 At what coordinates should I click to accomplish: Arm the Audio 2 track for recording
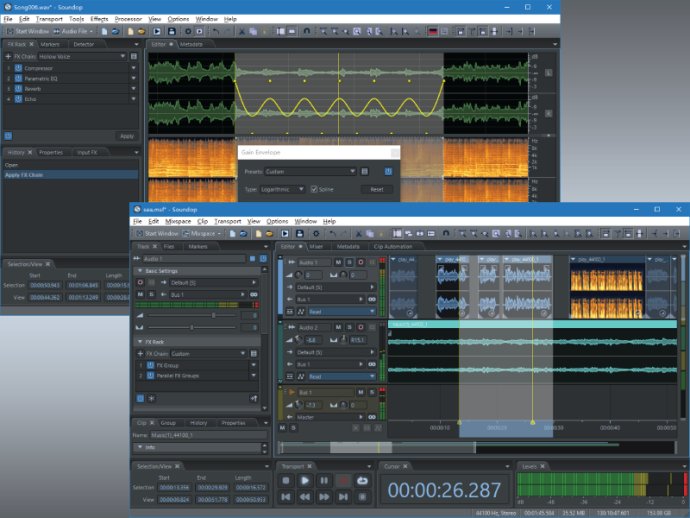[x=361, y=327]
